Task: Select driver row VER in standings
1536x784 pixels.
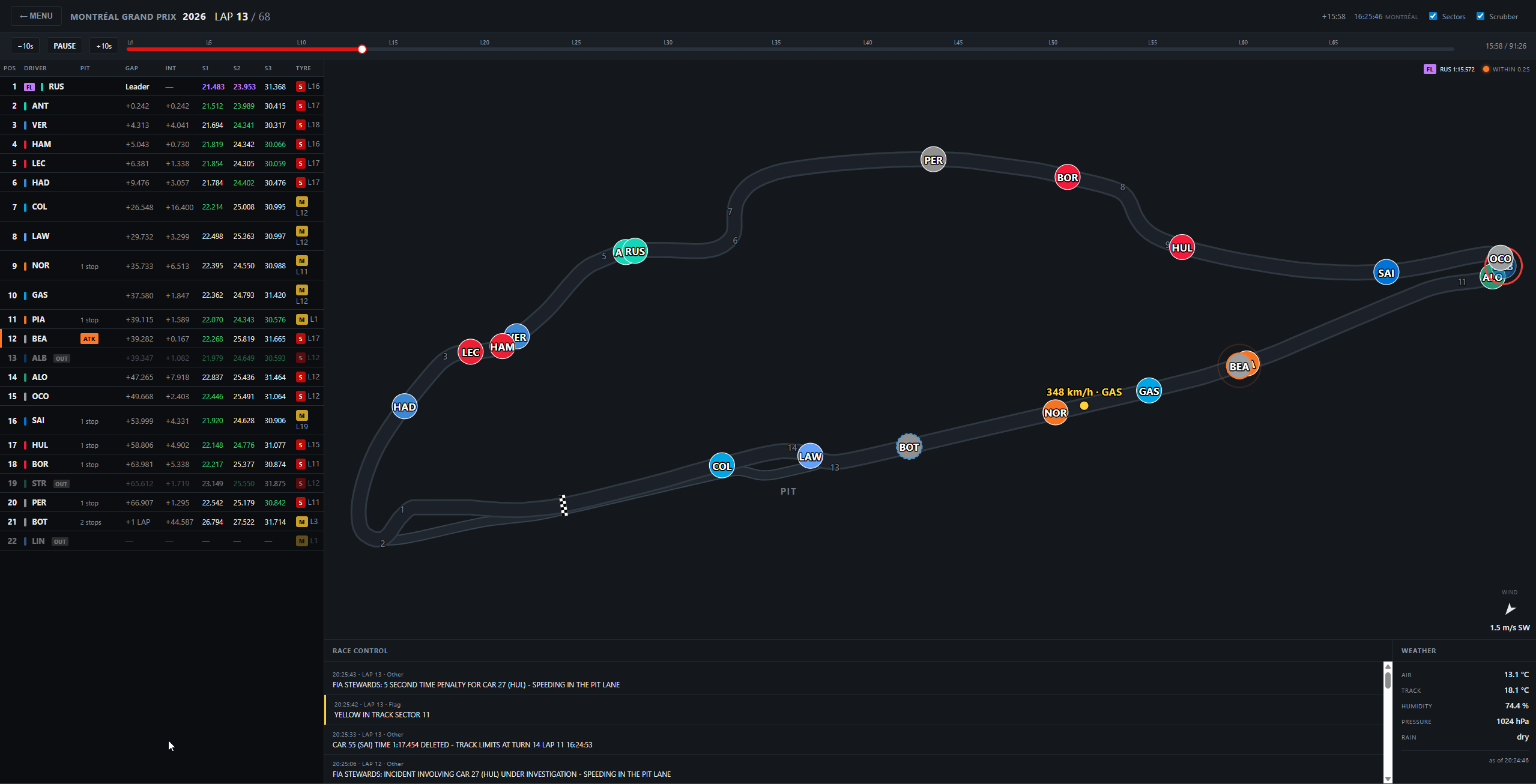Action: [162, 125]
